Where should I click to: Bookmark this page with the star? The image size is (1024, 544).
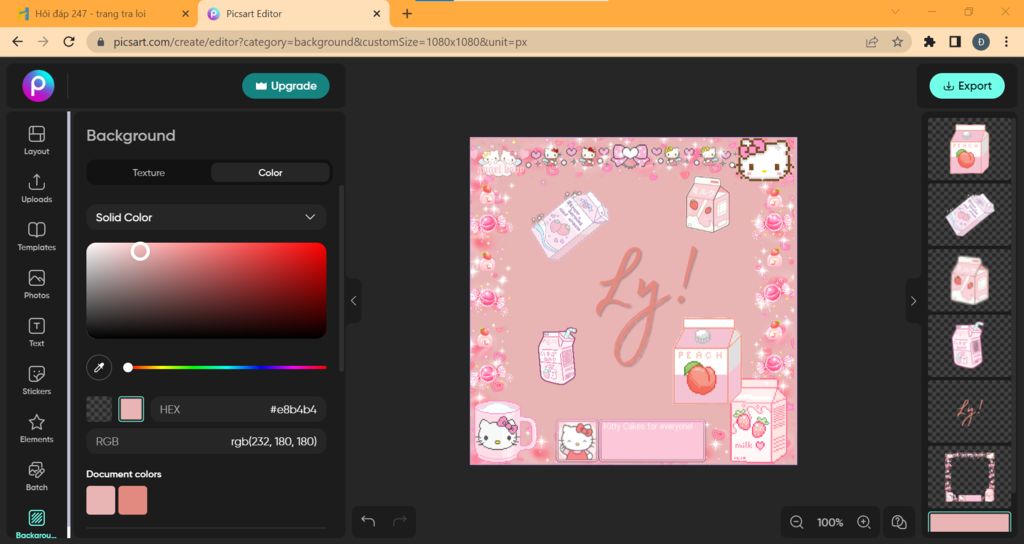(x=897, y=42)
